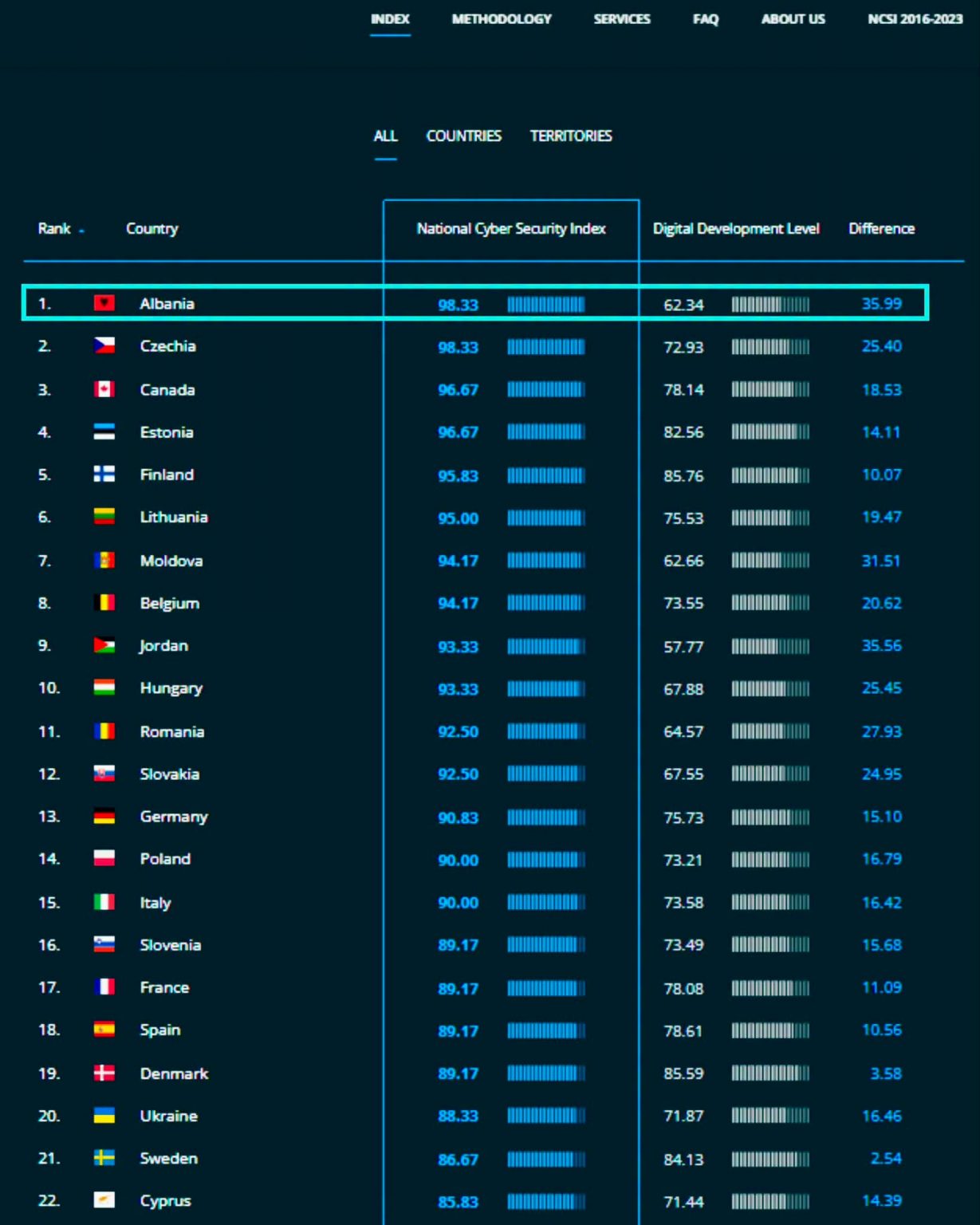Image resolution: width=980 pixels, height=1225 pixels.
Task: Click the Albania flag icon
Action: (x=104, y=303)
